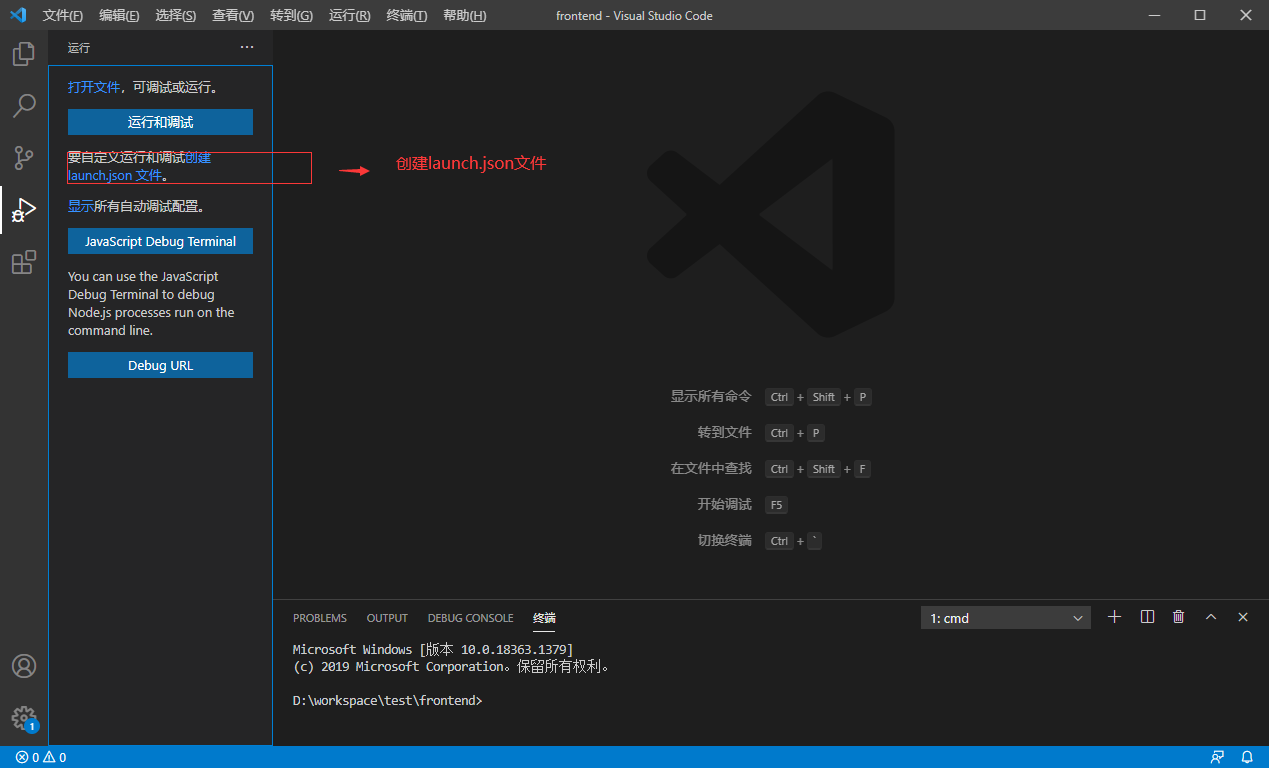Viewport: 1269px width, 768px height.
Task: Click the '(c) 2019 Microsoft Corporation' terminal line
Action: (451, 667)
